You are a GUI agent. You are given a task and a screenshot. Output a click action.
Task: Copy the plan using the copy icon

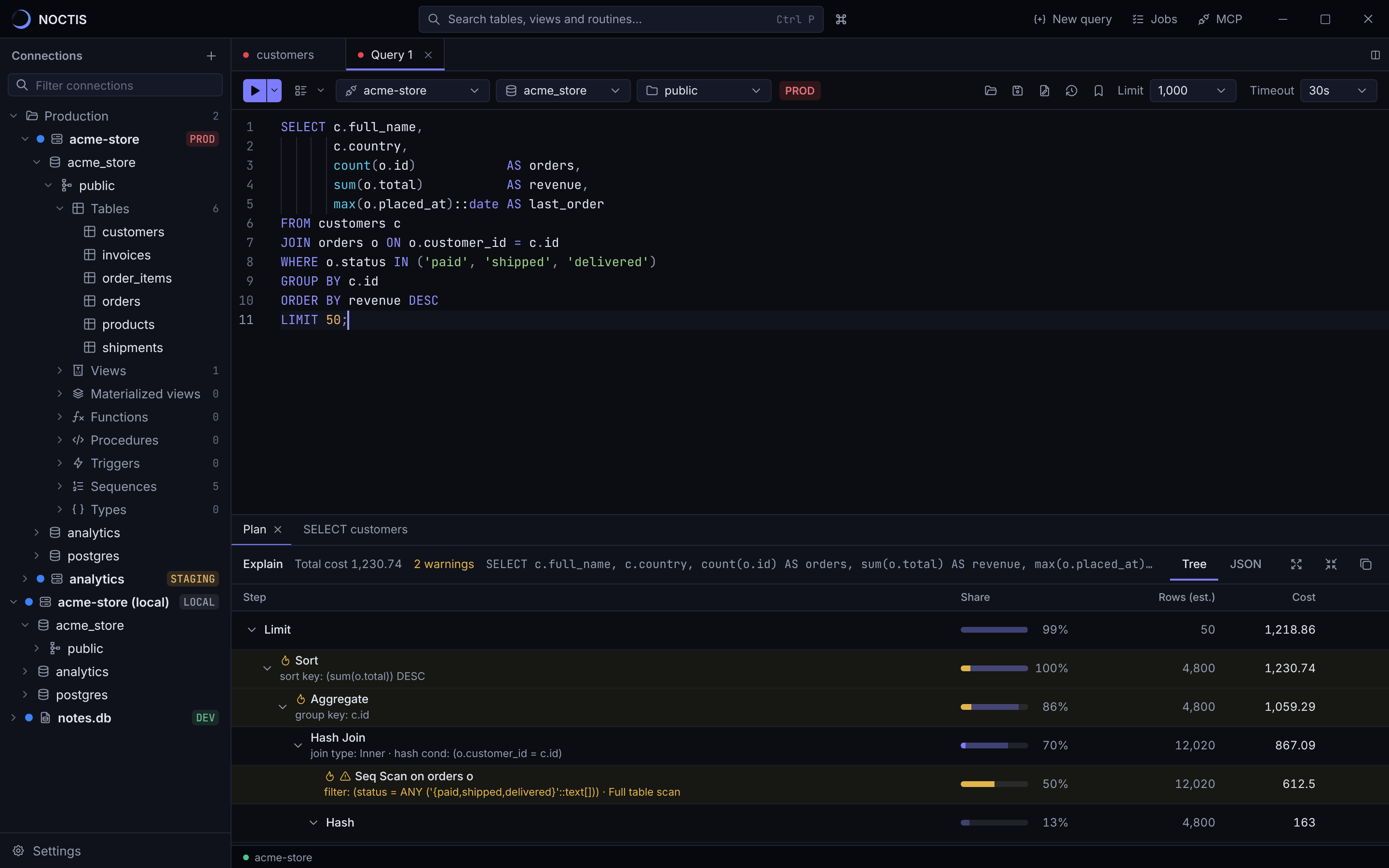click(x=1365, y=564)
